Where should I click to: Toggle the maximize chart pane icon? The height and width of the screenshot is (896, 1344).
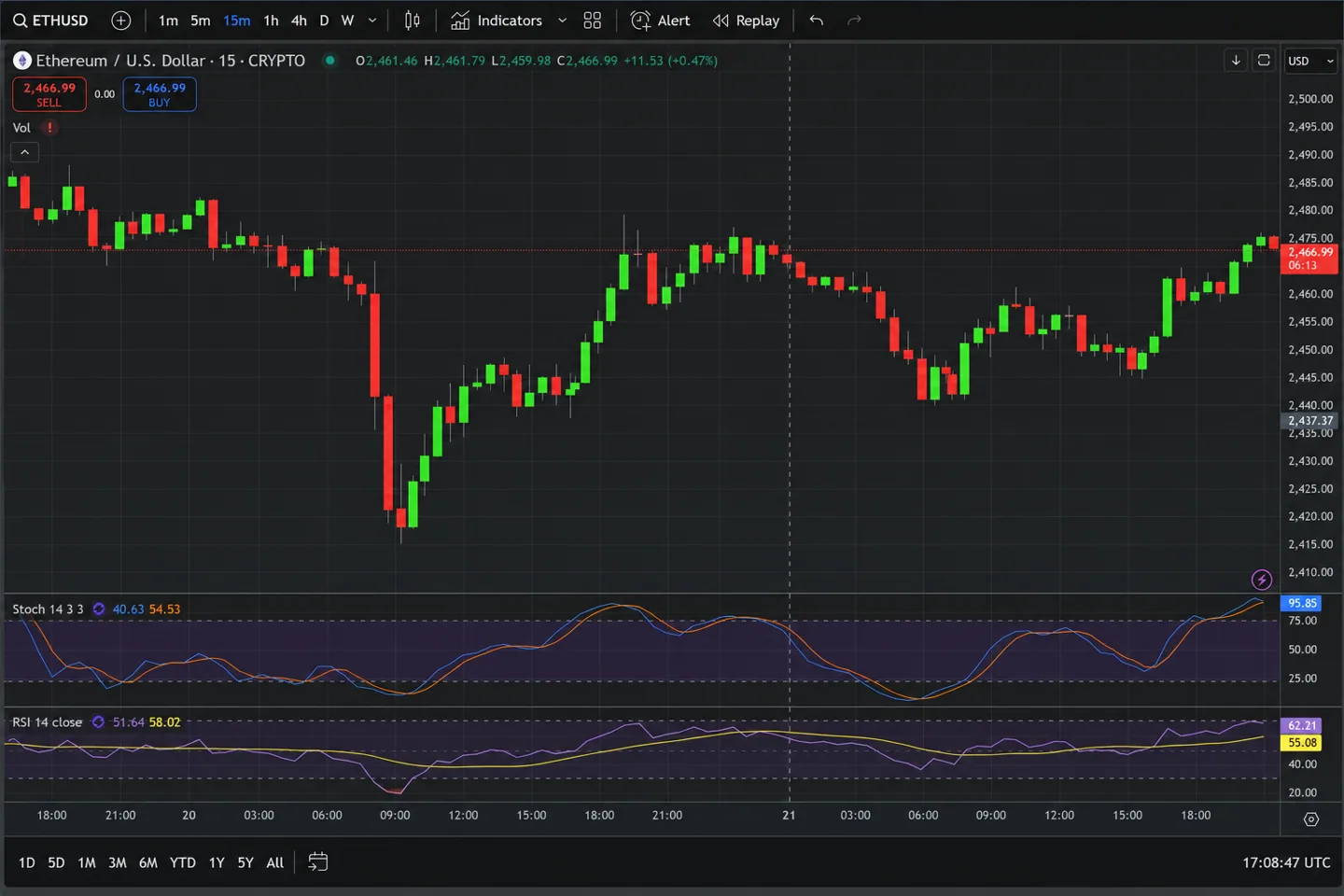click(1264, 61)
